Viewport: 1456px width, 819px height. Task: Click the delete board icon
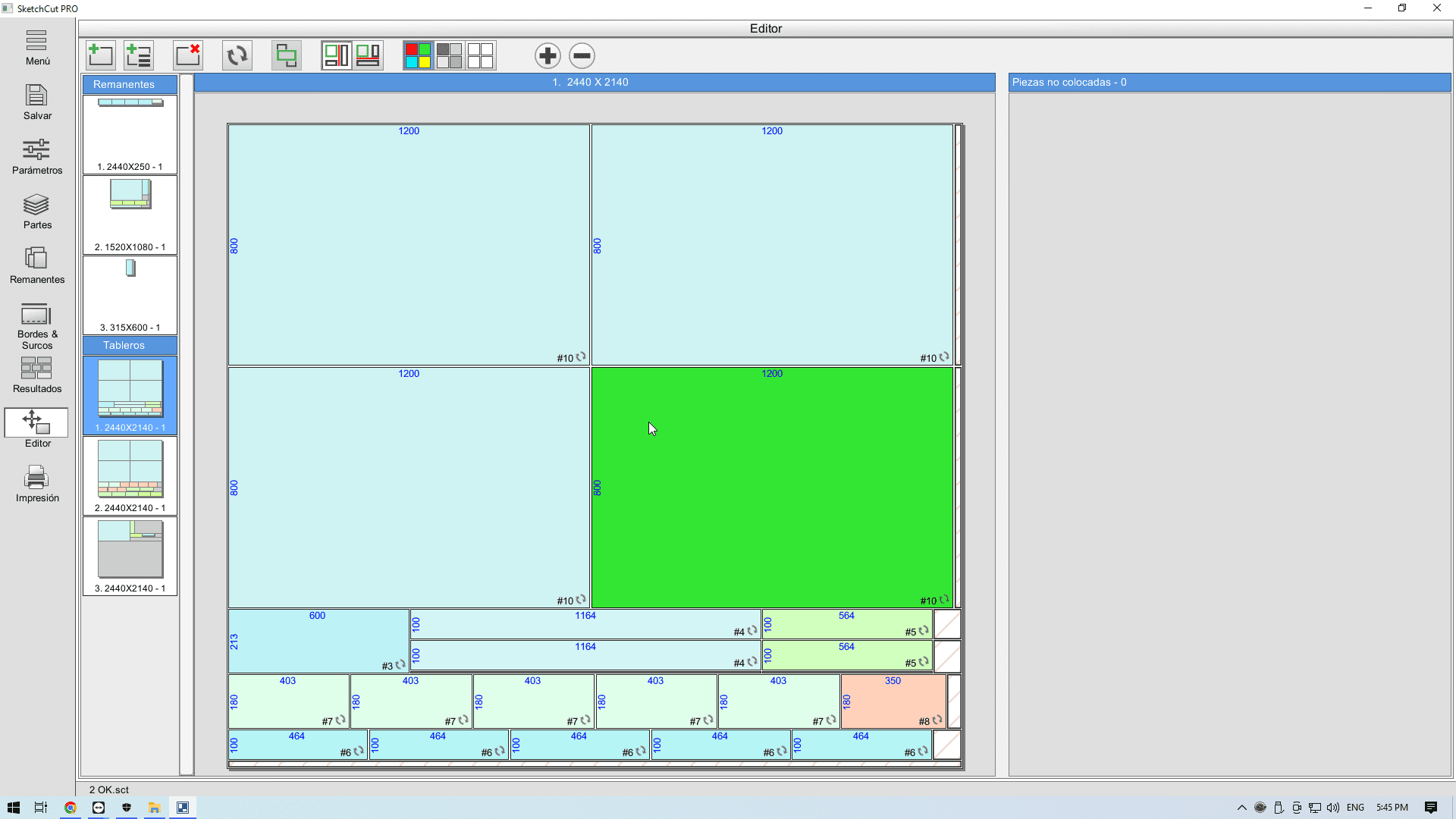click(x=187, y=55)
